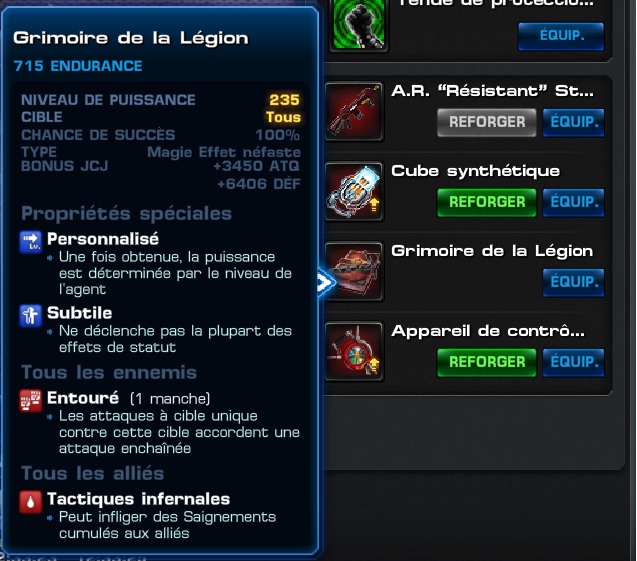This screenshot has width=637, height=561.
Task: Reforge the Cube synthétique
Action: (x=487, y=202)
